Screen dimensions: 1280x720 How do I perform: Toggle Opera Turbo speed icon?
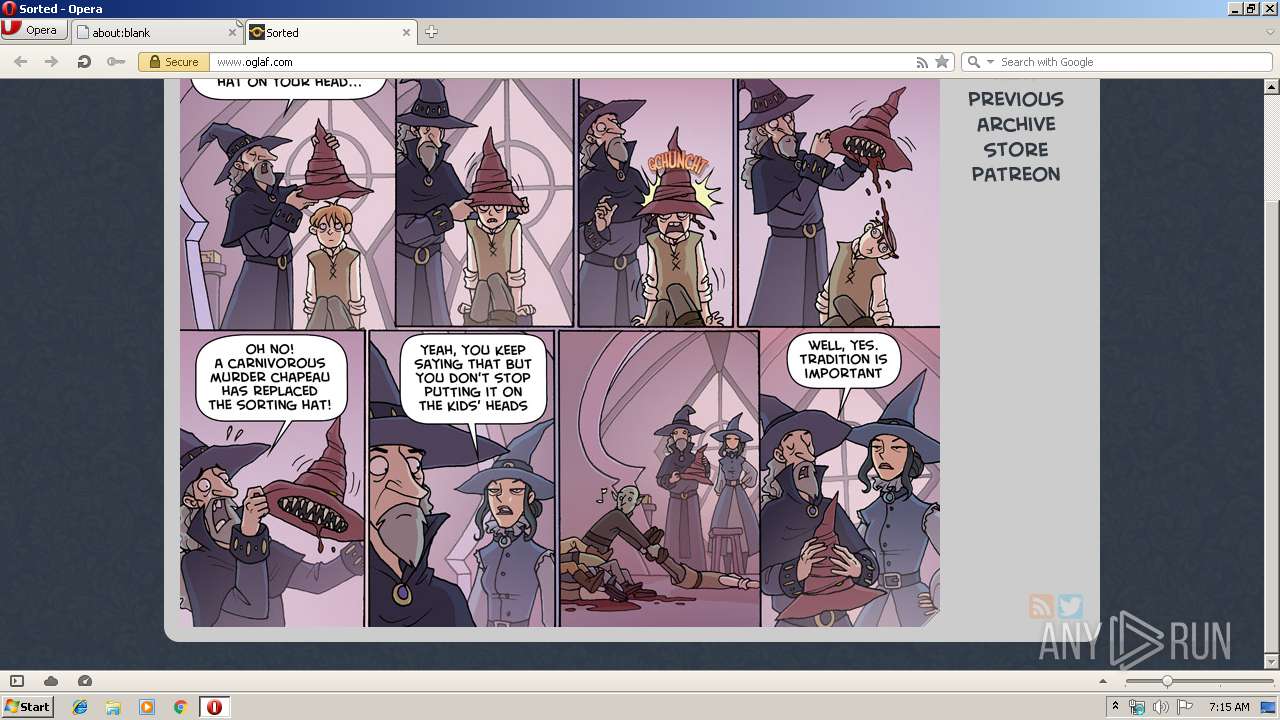[85, 681]
